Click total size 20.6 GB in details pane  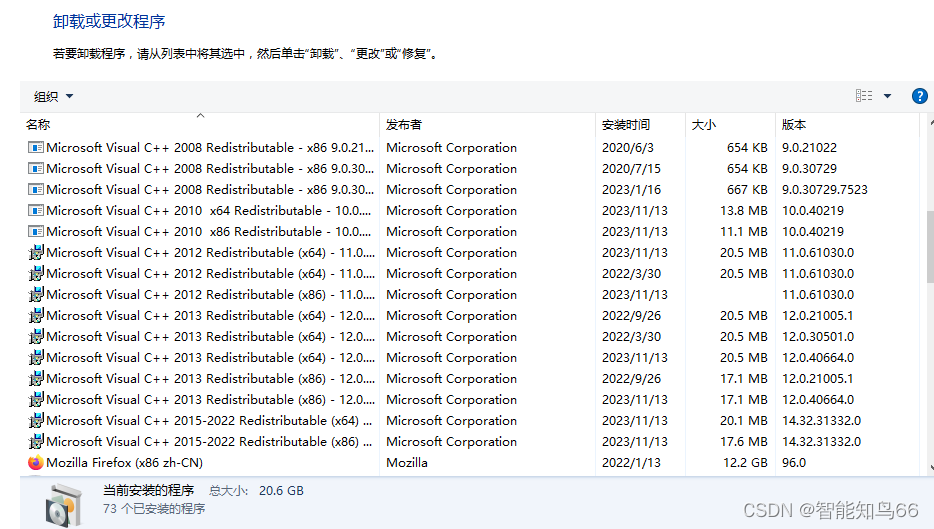pos(281,490)
